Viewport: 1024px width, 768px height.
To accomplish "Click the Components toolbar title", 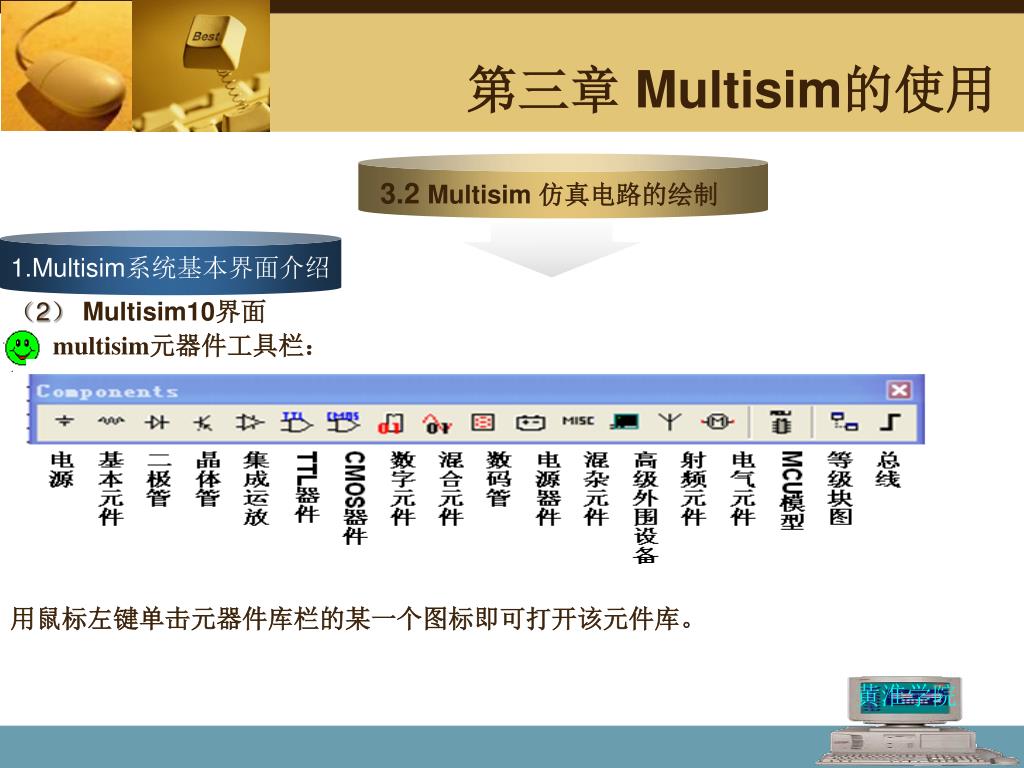I will [x=107, y=391].
